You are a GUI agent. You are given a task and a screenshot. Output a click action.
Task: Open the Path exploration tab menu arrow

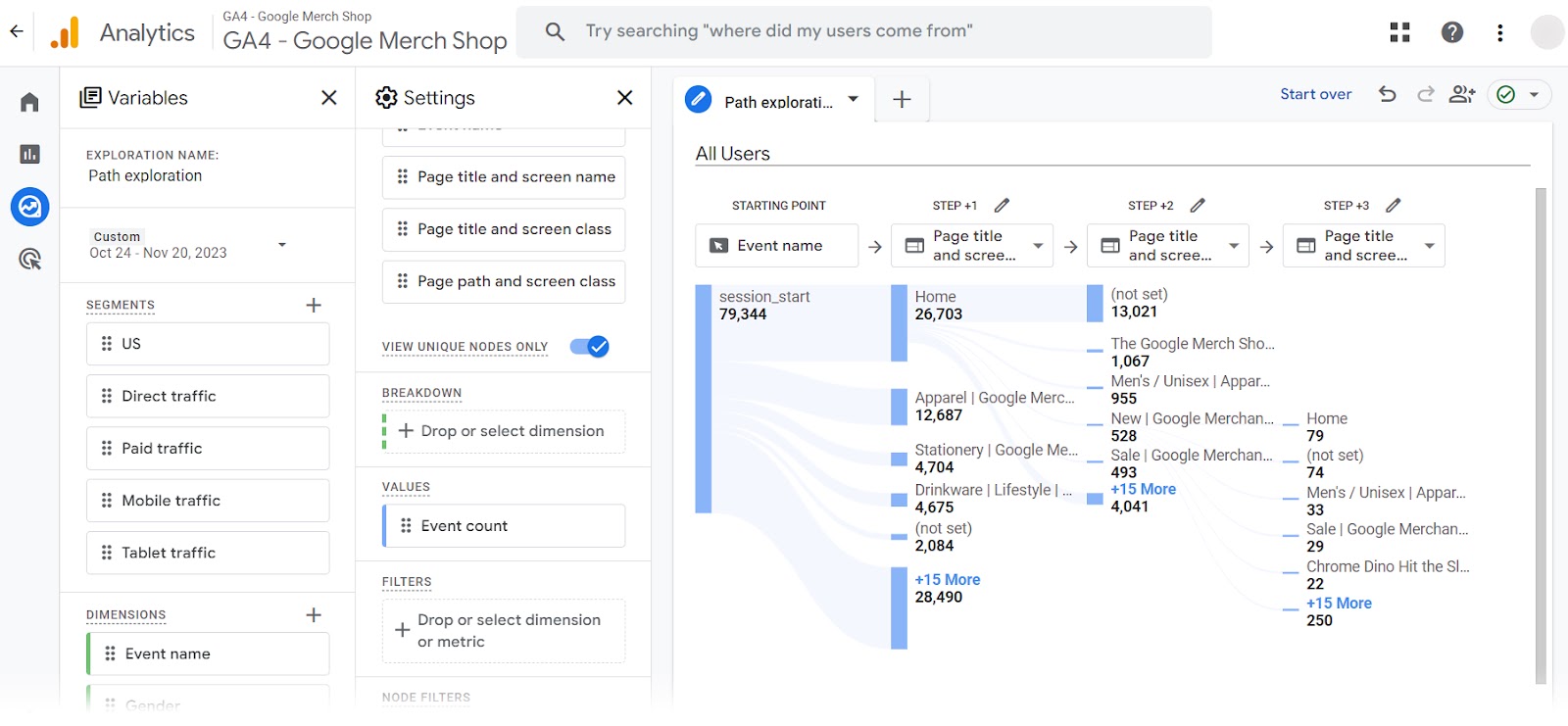[853, 99]
